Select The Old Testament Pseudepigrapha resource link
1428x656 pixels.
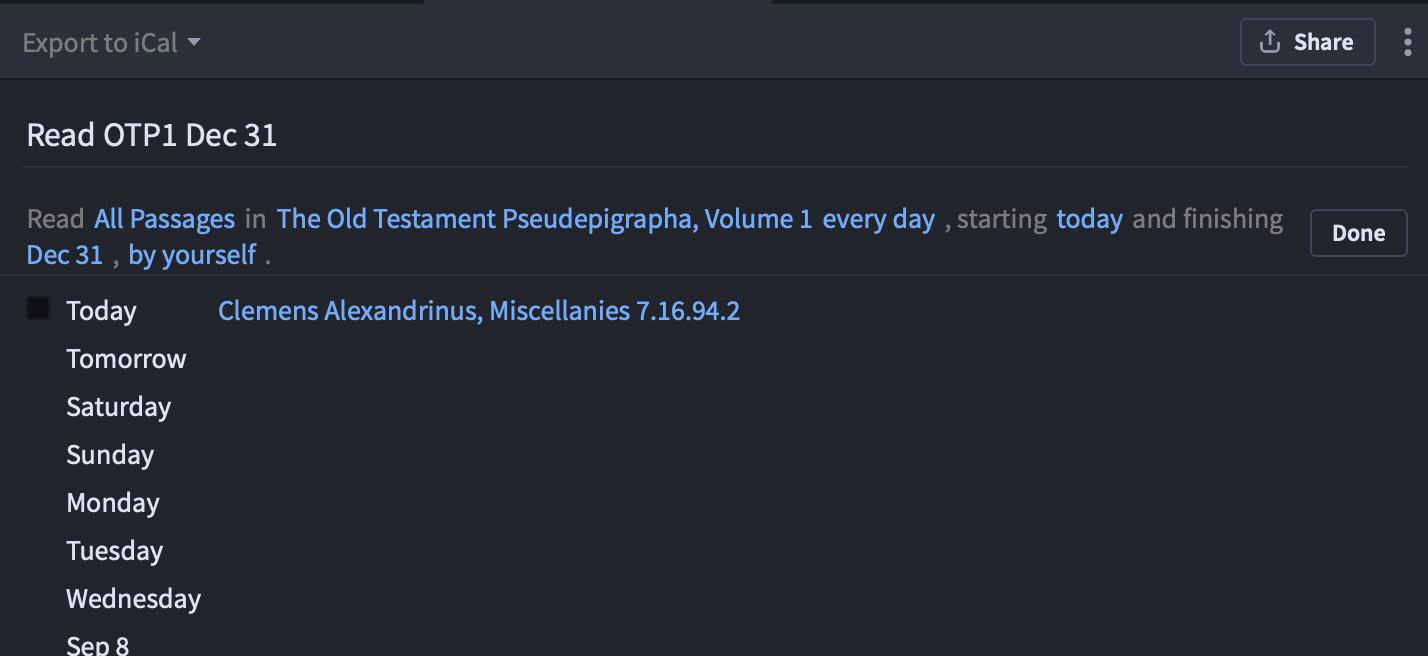tap(544, 219)
